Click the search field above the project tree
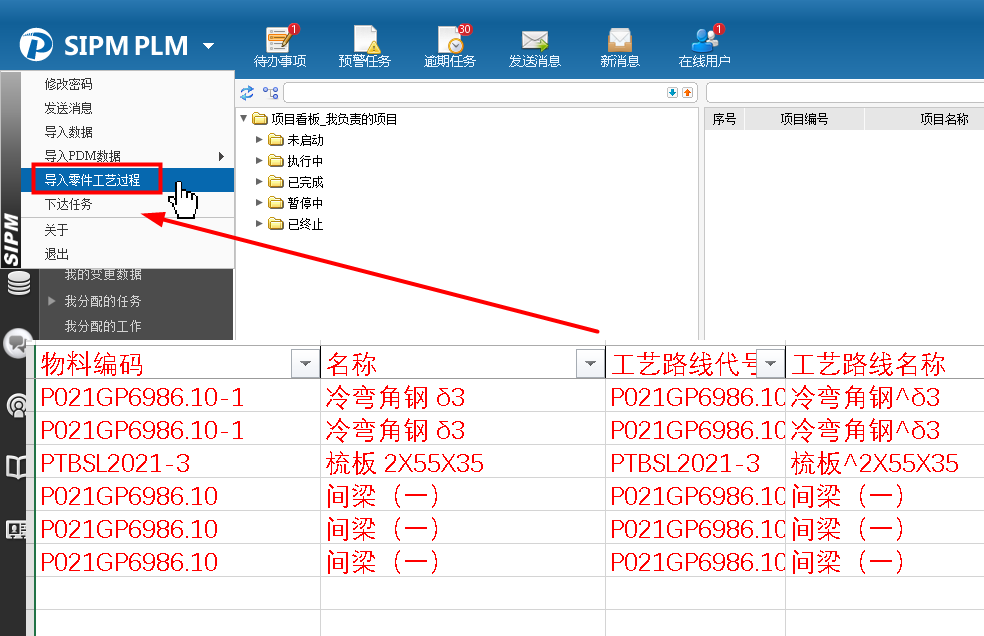 click(x=474, y=93)
